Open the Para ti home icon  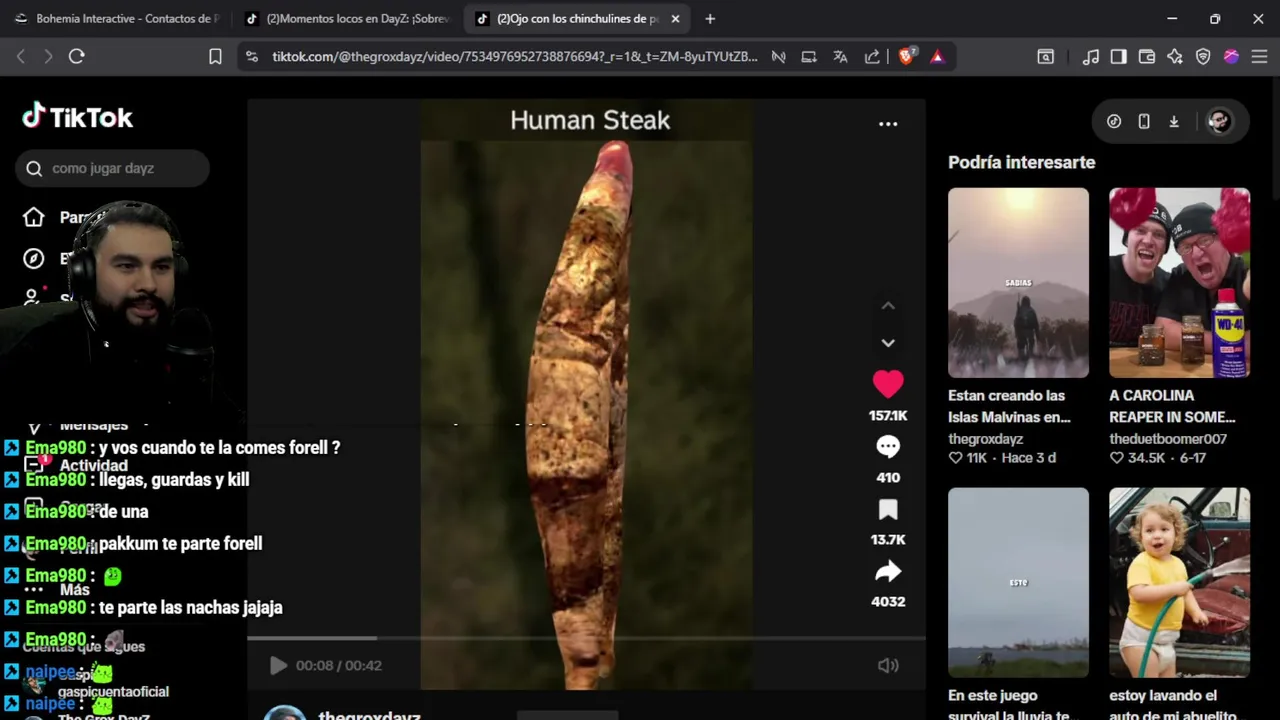(34, 217)
